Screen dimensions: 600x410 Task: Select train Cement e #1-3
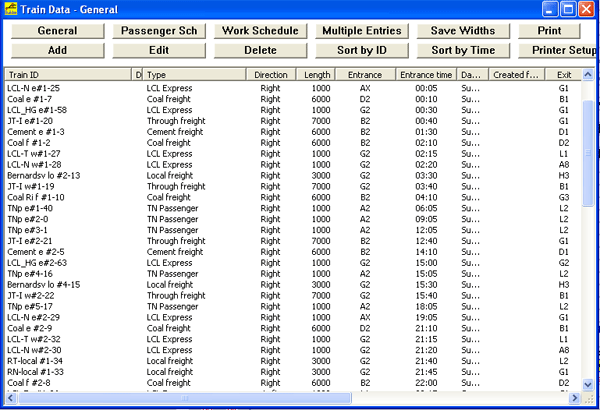[36, 132]
